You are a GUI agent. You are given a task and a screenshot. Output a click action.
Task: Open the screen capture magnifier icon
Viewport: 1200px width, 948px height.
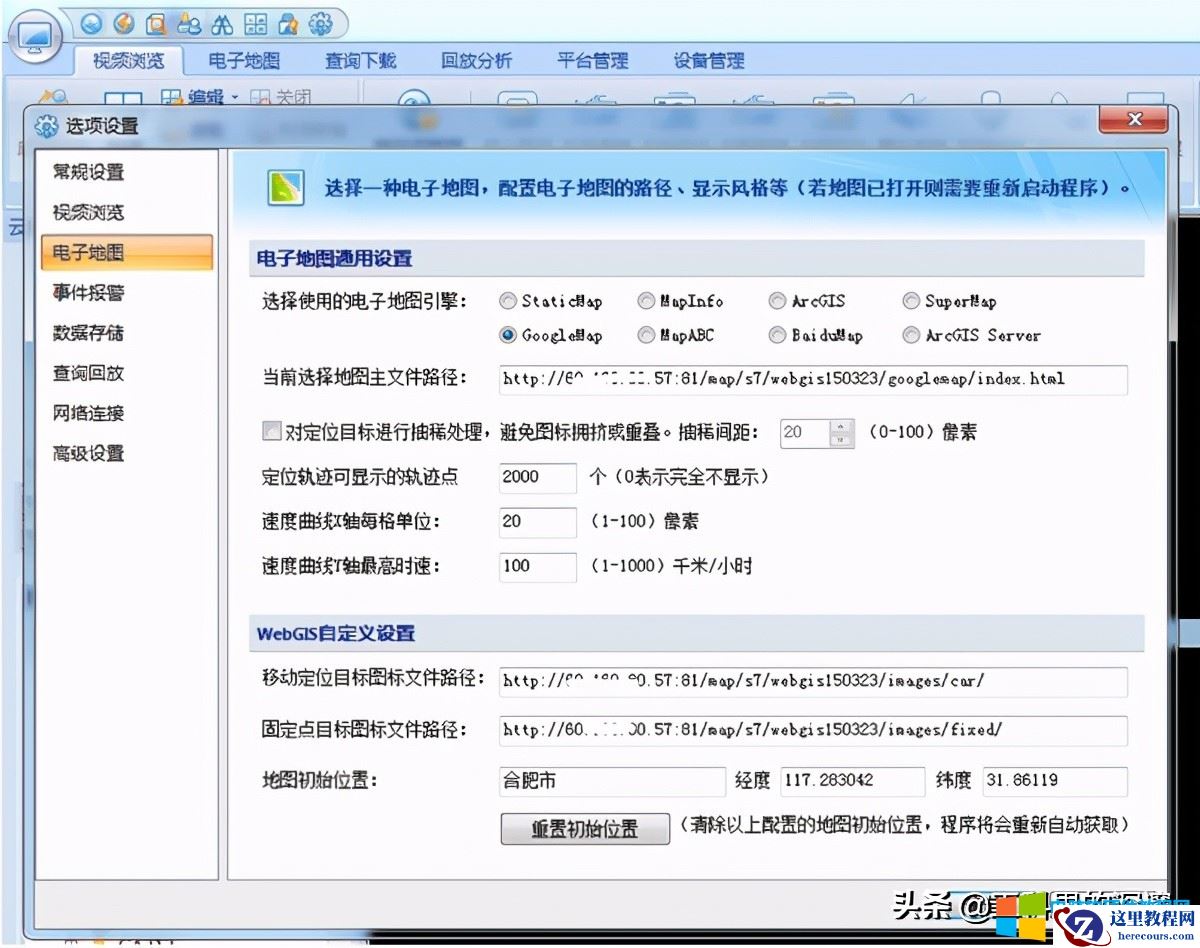155,22
